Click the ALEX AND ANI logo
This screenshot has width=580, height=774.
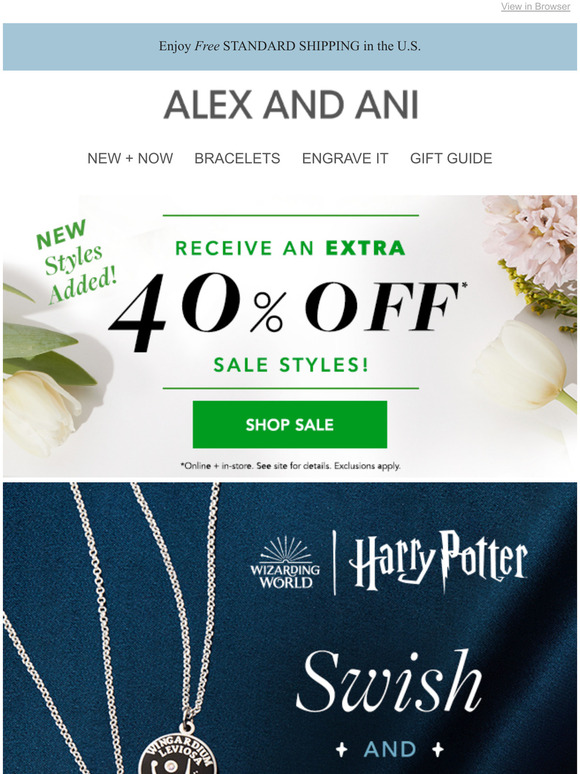pos(291,105)
